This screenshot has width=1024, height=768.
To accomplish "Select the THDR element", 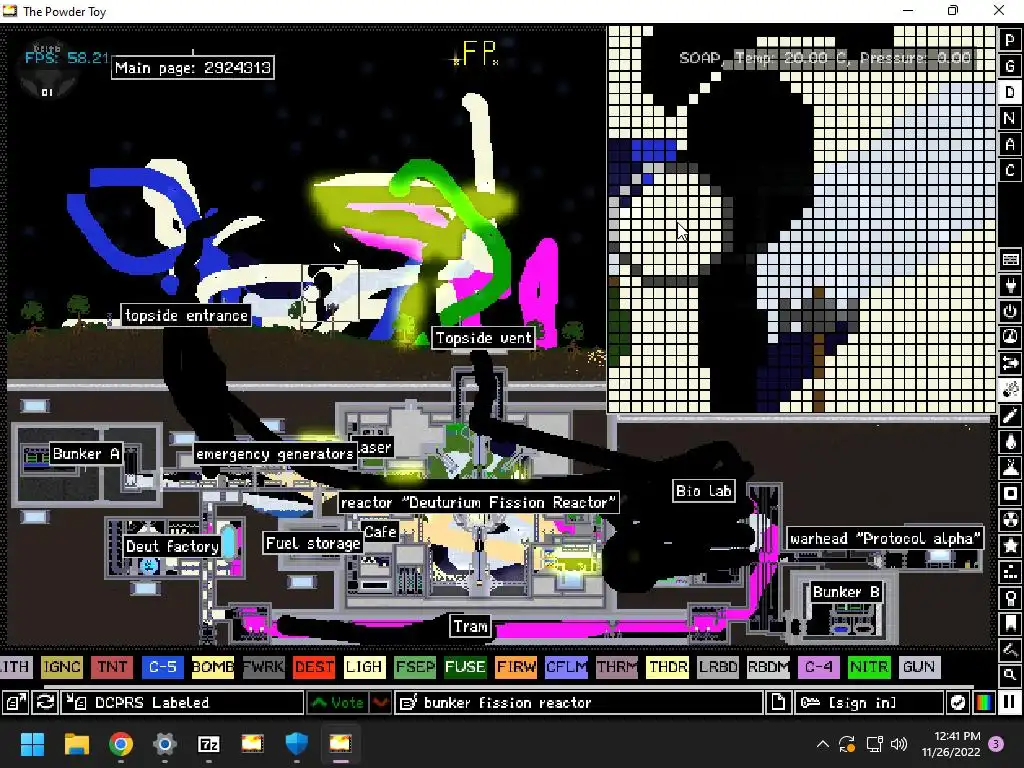I will pos(667,667).
